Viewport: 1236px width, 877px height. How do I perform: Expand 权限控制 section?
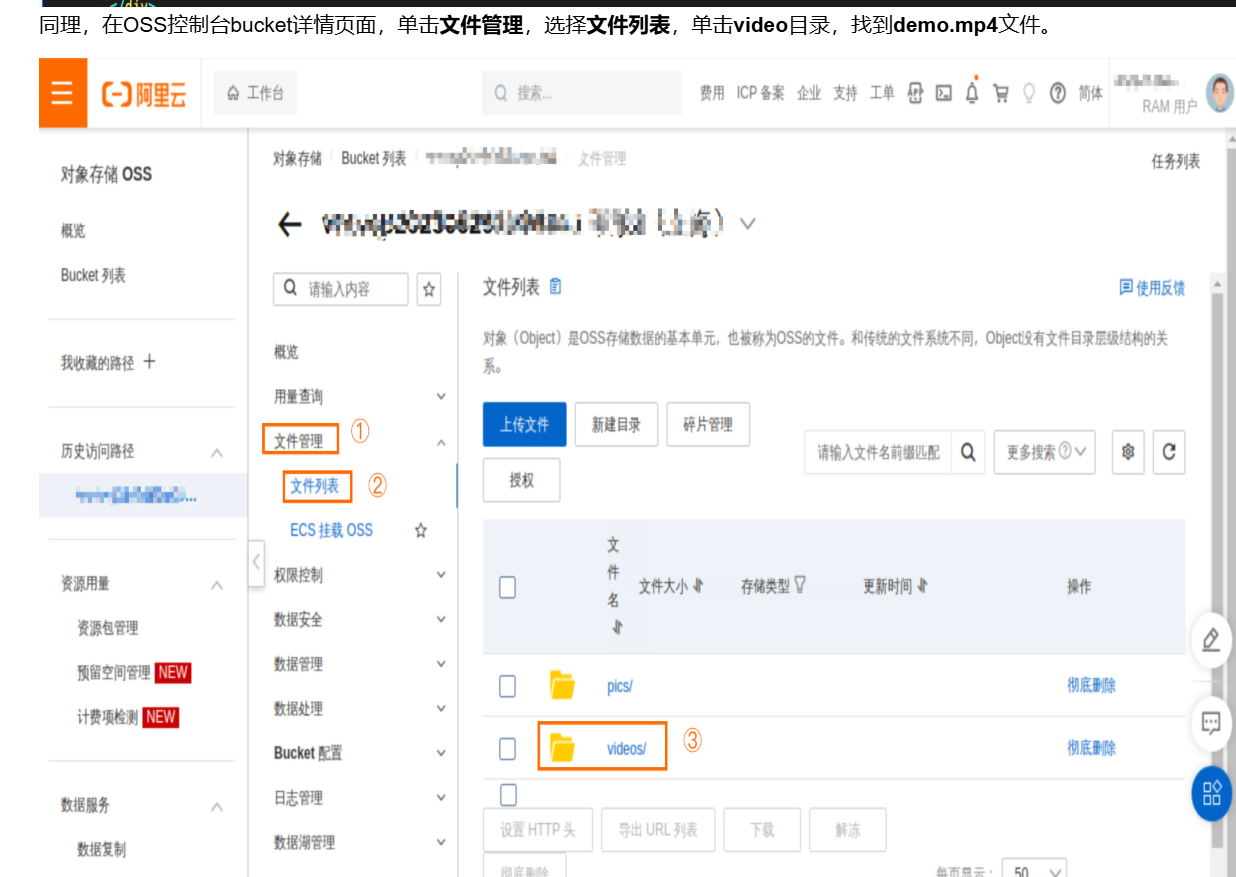coord(441,575)
